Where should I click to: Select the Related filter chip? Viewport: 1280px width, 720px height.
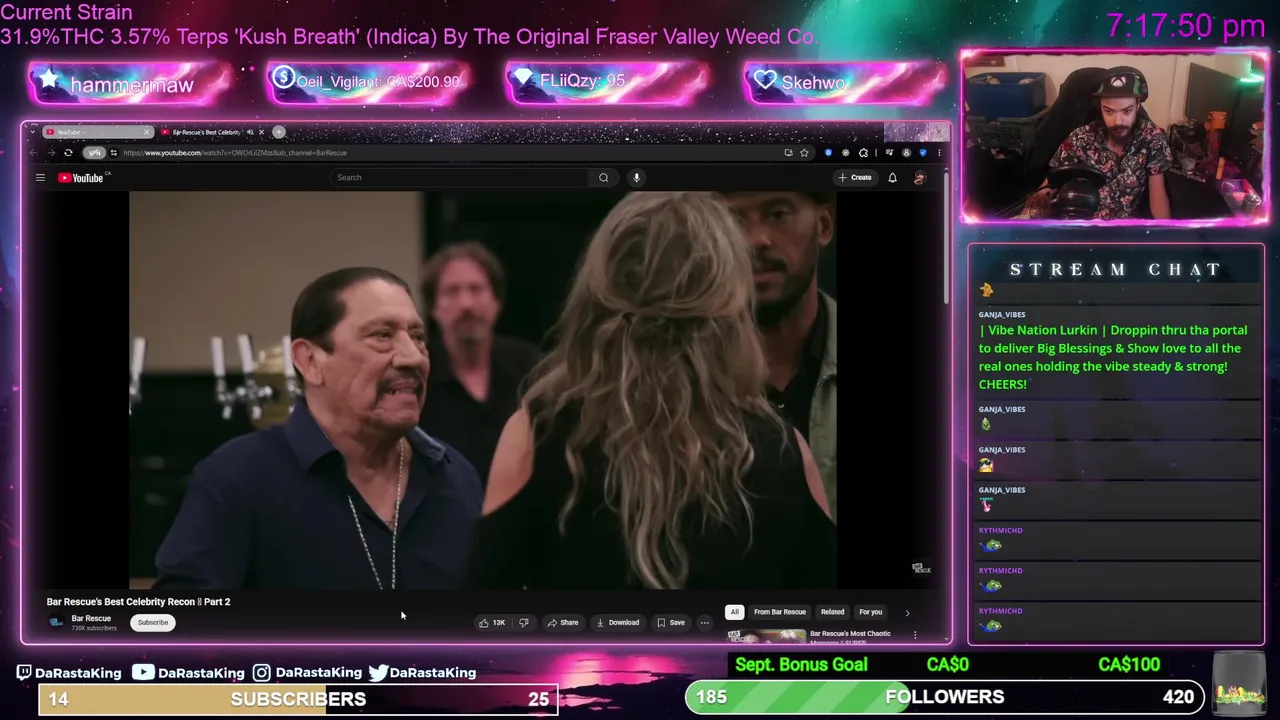pos(832,612)
